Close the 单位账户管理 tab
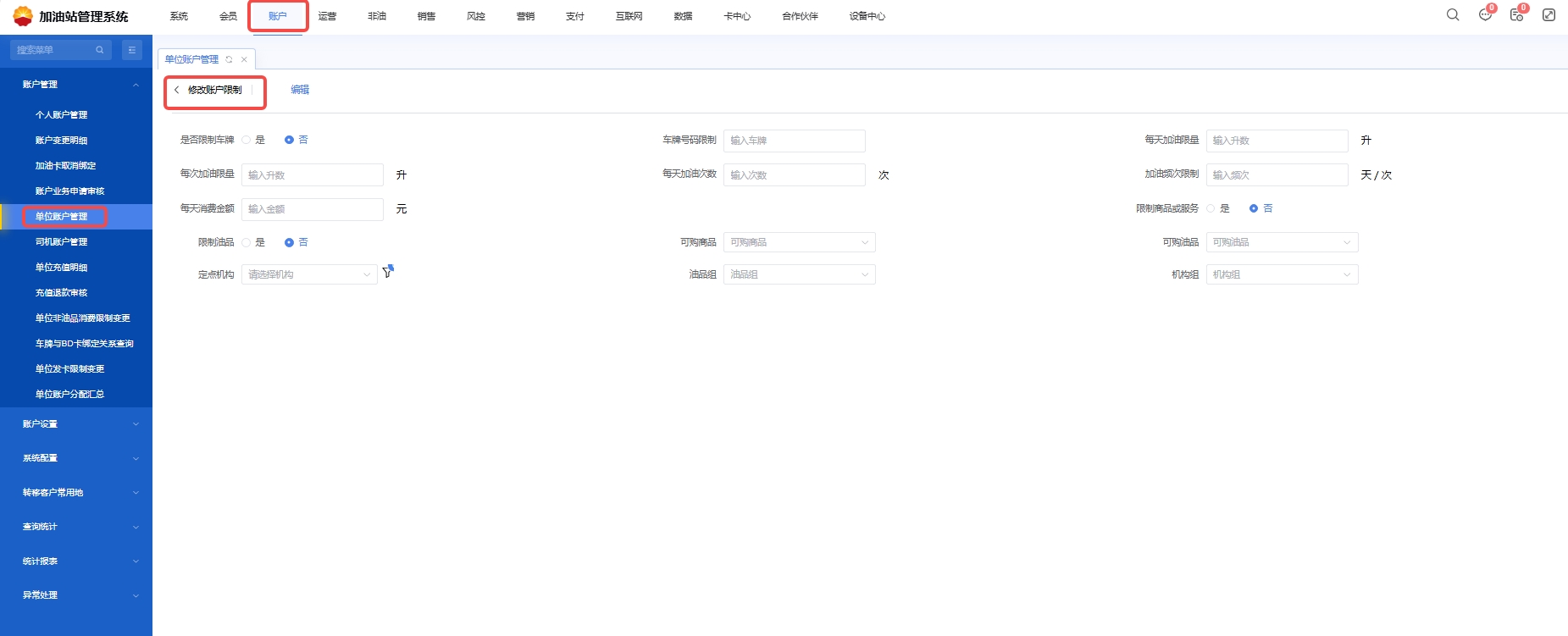The height and width of the screenshot is (636, 1568). 244,59
